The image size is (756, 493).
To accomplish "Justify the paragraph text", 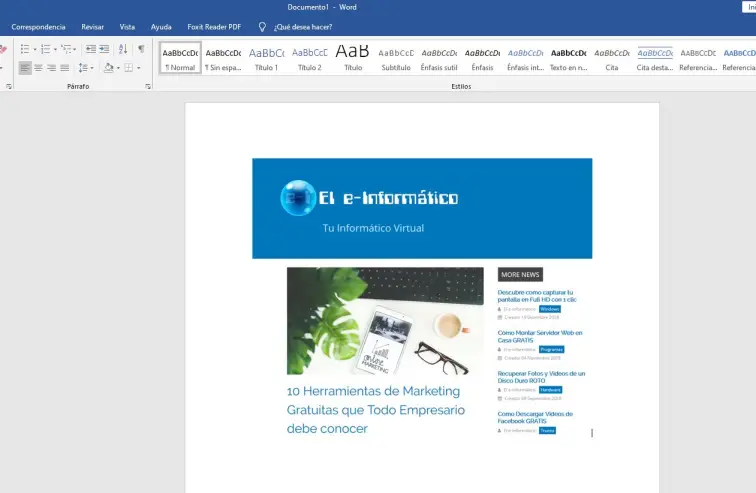I will point(65,68).
